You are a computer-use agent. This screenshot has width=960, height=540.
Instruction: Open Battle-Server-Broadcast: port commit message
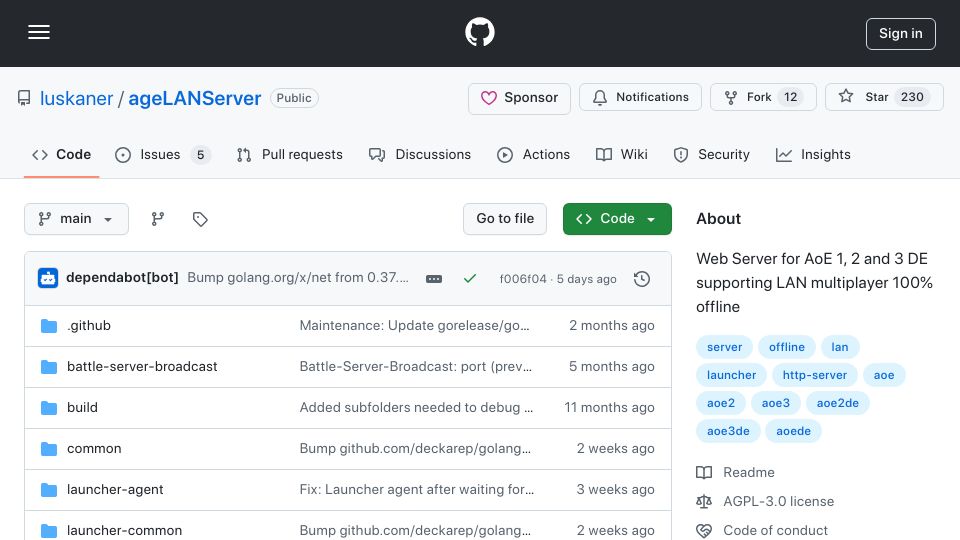click(416, 367)
